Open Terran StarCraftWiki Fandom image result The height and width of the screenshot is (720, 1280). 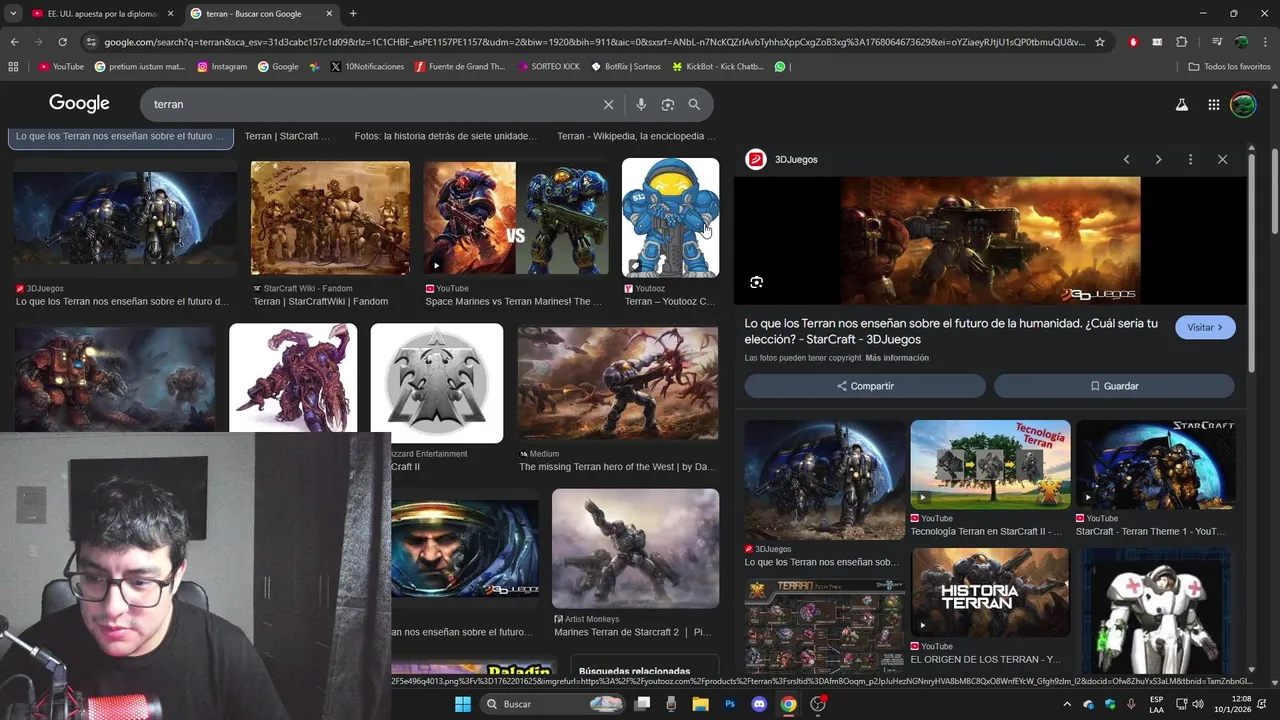[x=330, y=218]
